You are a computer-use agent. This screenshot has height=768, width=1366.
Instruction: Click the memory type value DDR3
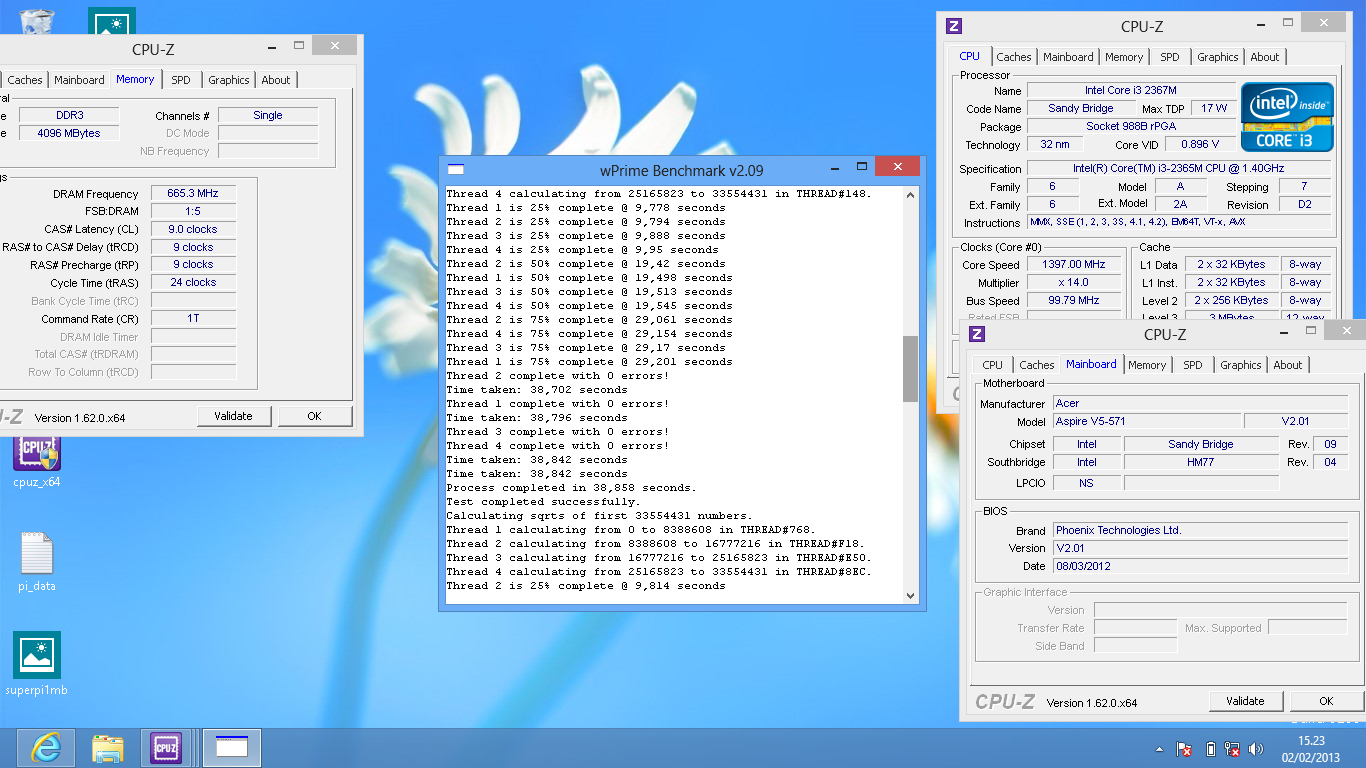point(68,115)
